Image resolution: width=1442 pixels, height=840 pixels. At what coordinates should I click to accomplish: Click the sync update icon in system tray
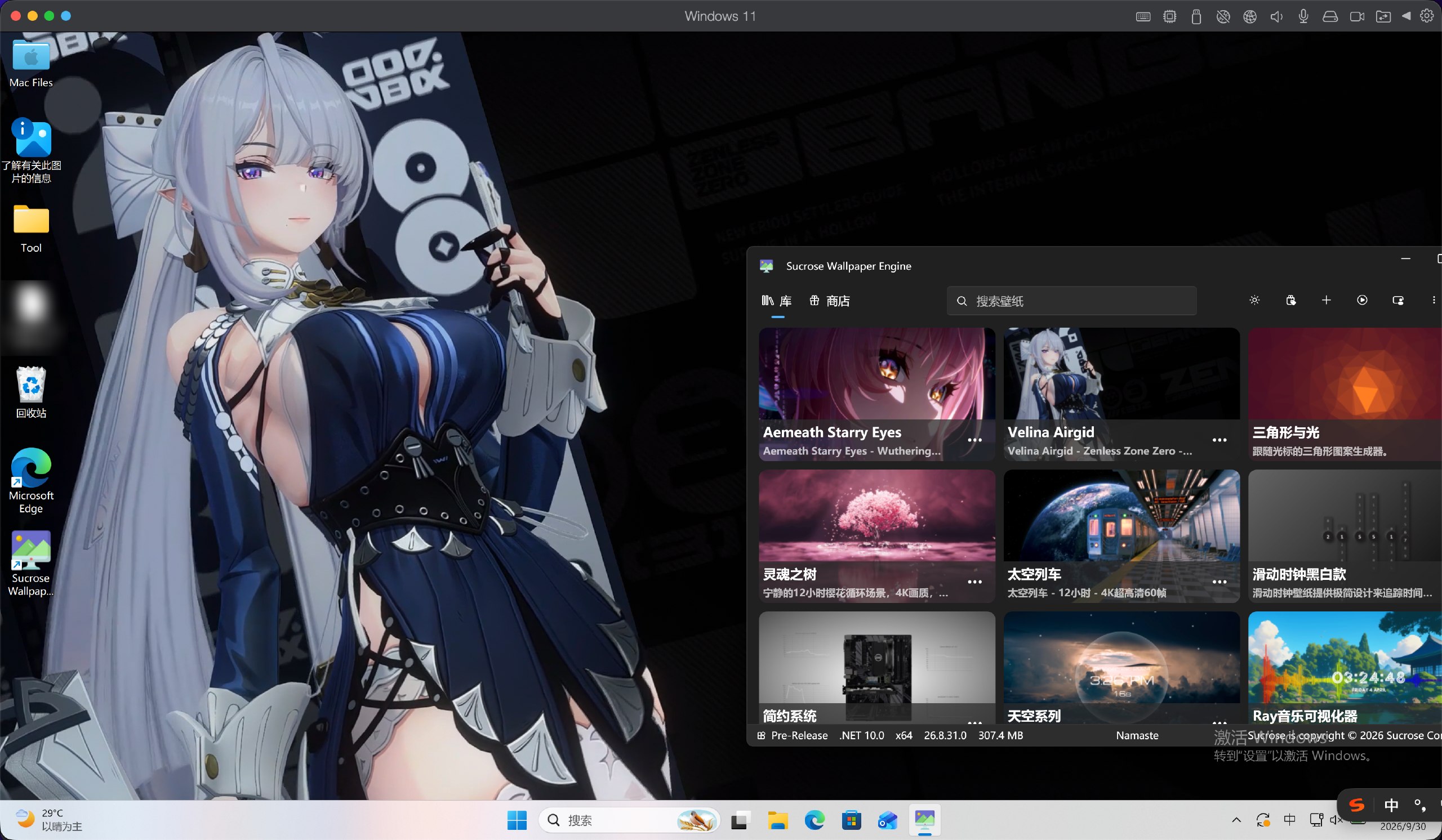coord(1263,820)
